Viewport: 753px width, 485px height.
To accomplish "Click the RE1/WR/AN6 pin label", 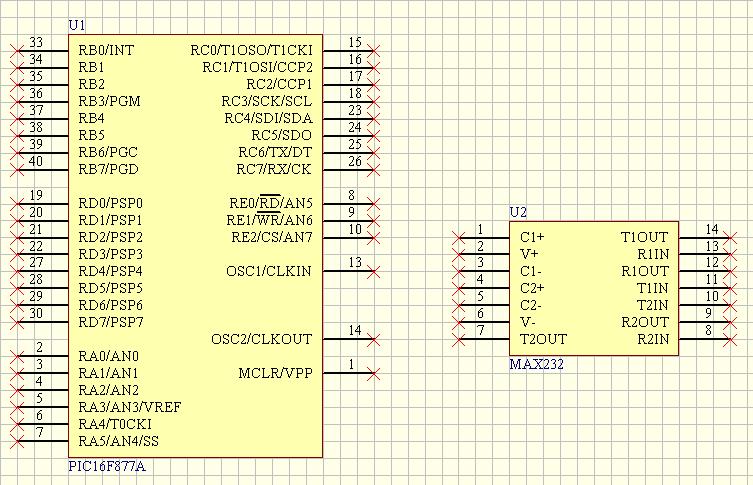I will [x=269, y=220].
